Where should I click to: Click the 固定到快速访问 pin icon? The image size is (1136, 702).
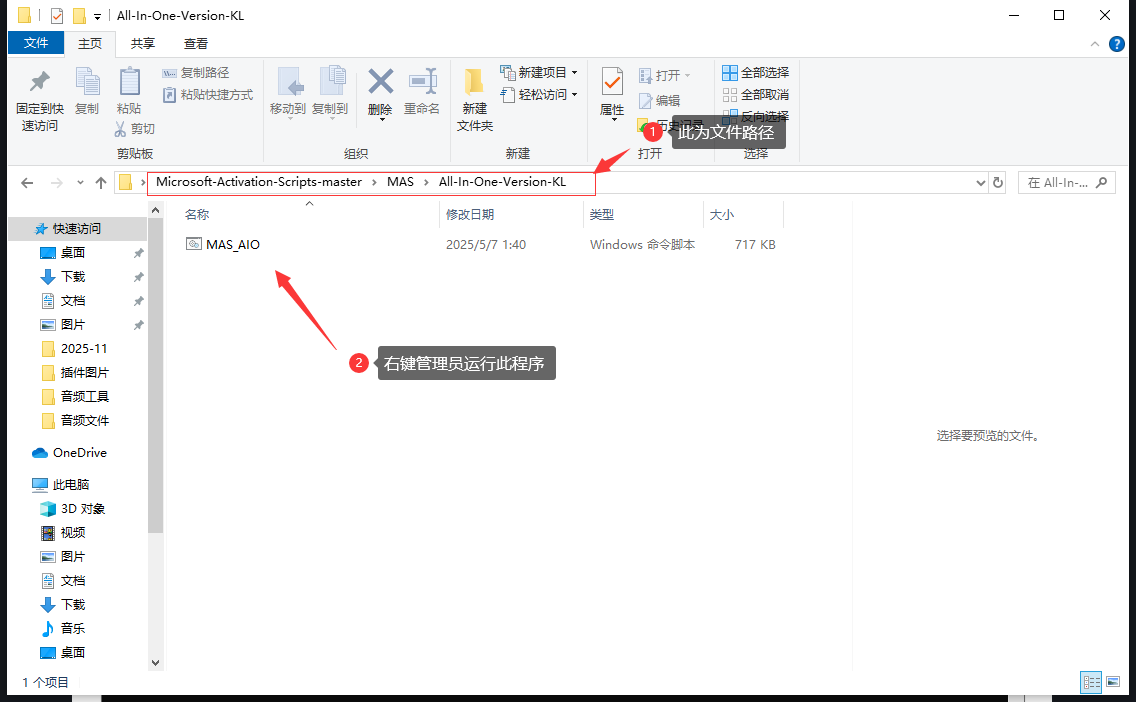coord(39,82)
